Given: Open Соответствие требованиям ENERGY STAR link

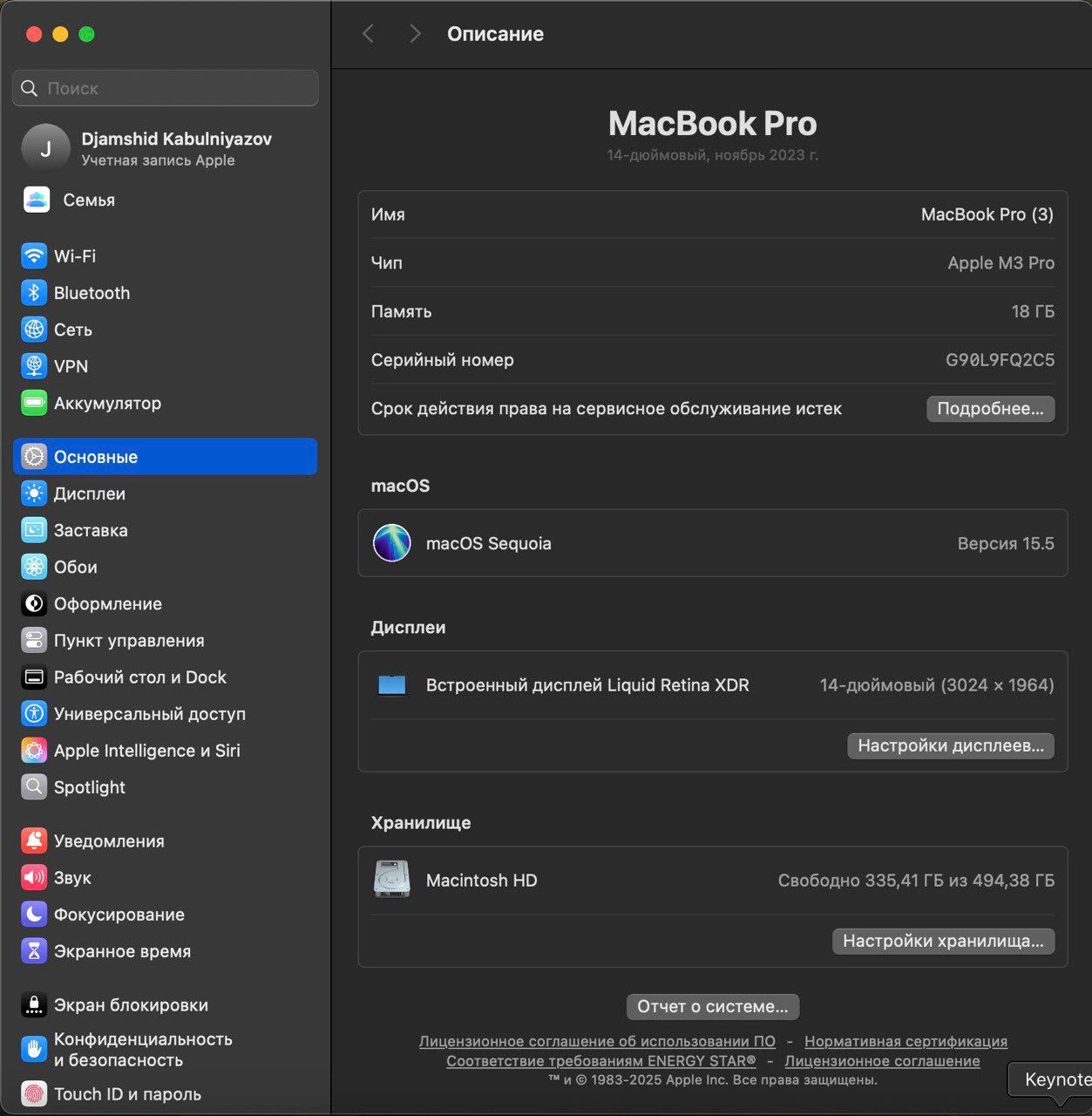Looking at the screenshot, I should coord(601,1061).
